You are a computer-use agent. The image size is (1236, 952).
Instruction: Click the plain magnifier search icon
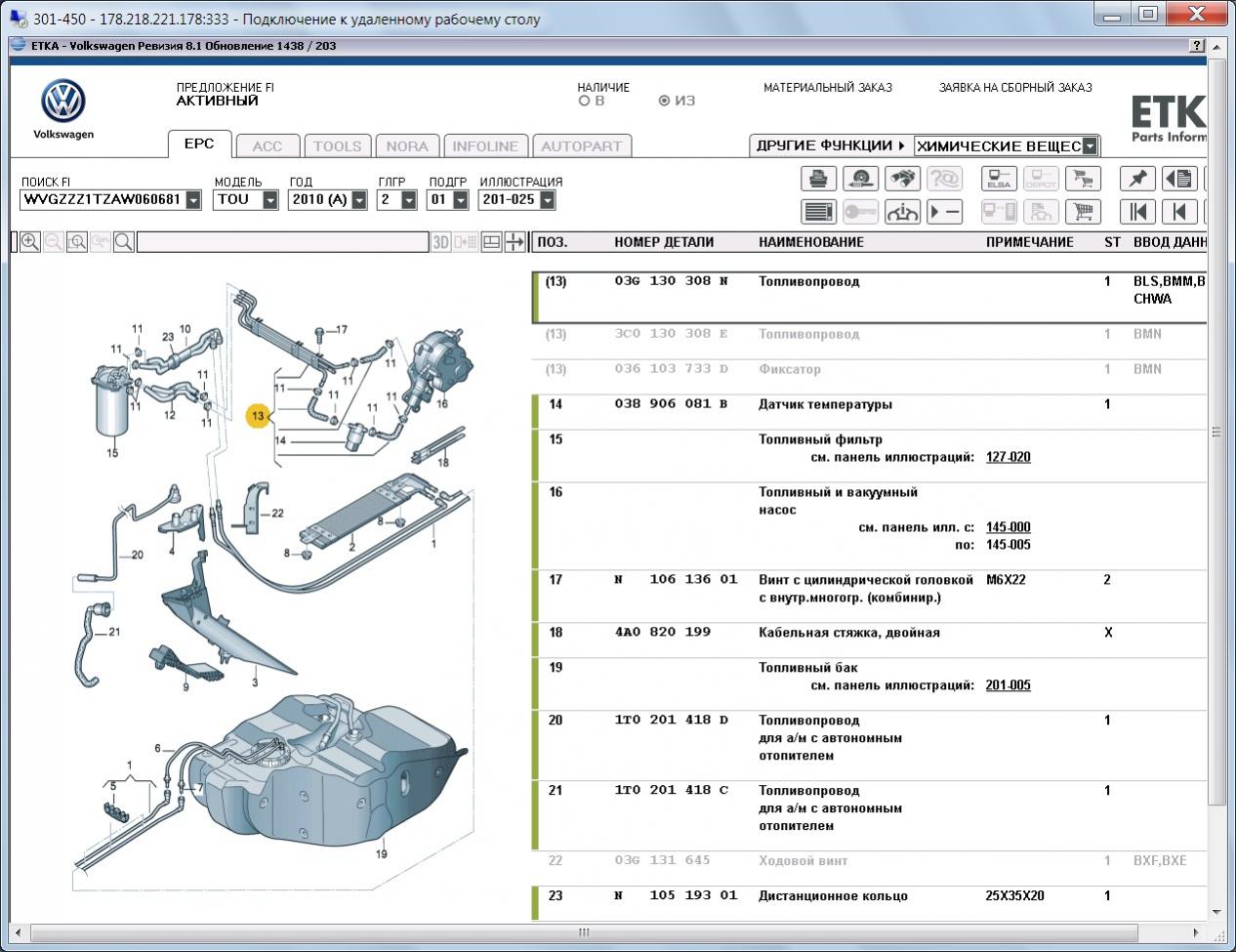124,242
